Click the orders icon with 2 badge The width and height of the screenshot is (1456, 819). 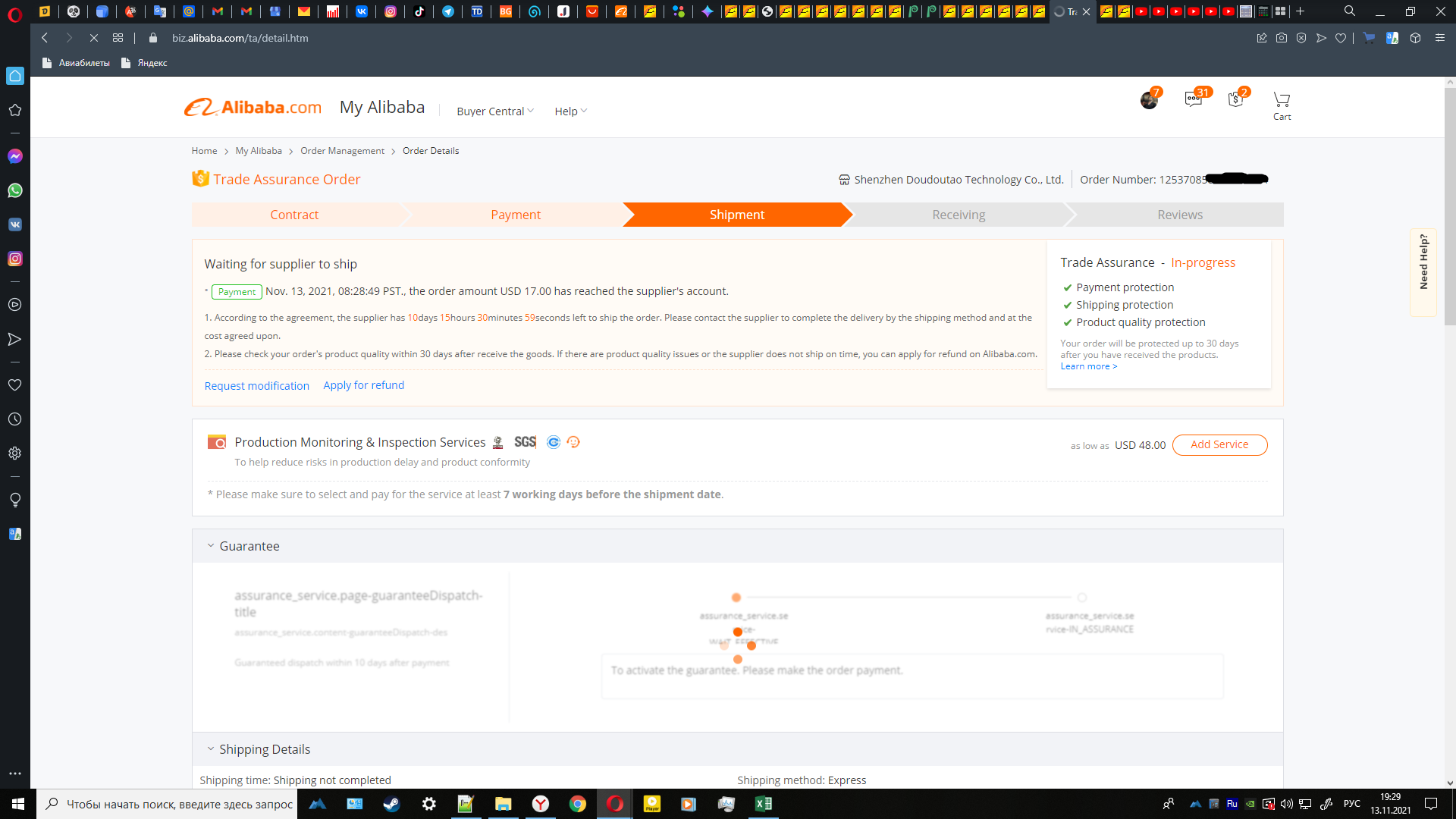1236,99
